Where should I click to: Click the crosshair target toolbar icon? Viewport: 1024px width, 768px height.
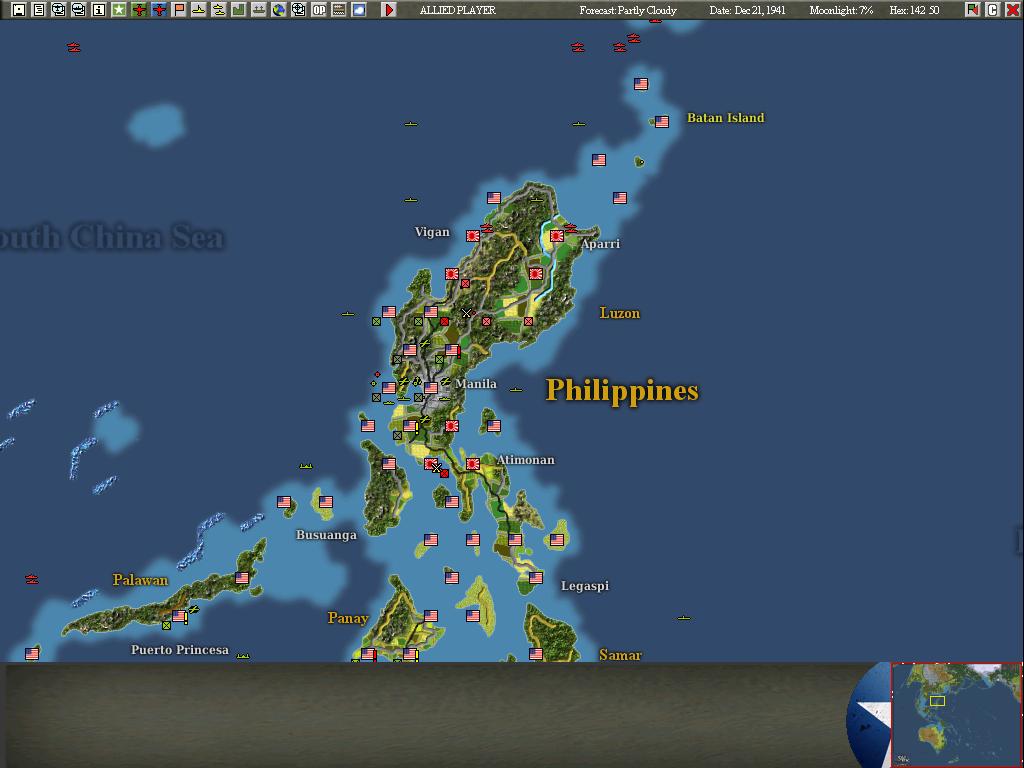click(298, 10)
